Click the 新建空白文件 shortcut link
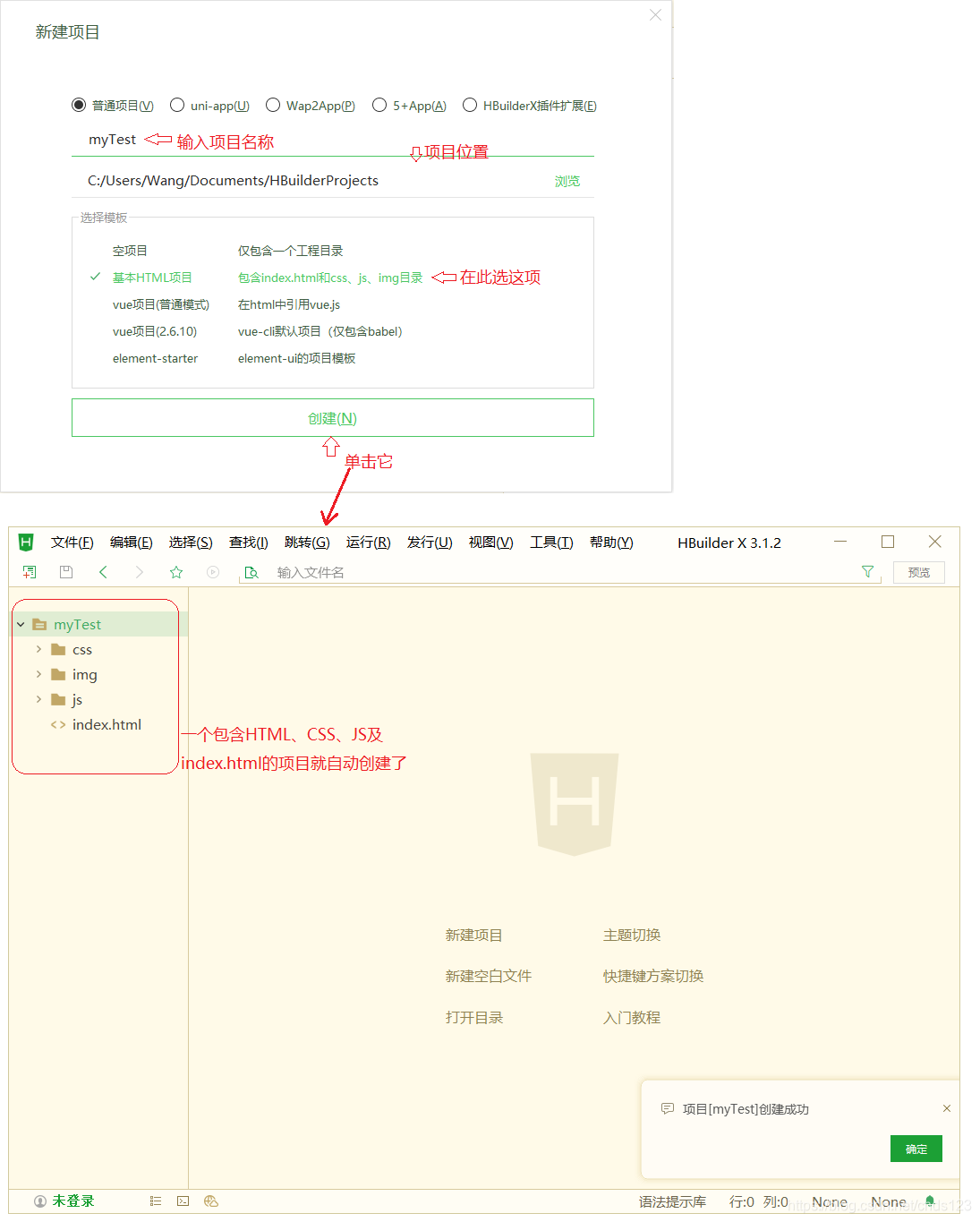 pyautogui.click(x=489, y=976)
